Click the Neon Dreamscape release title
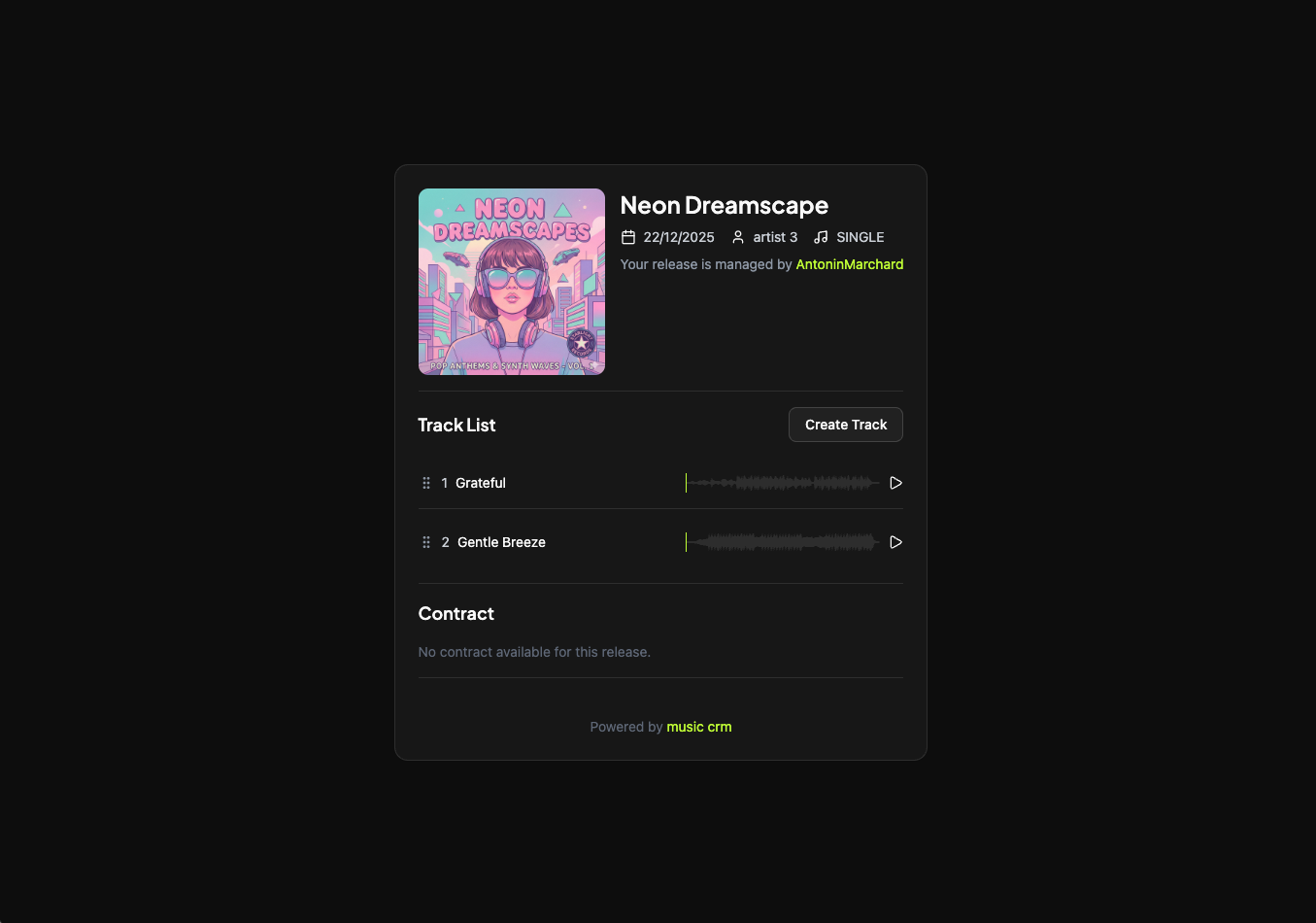1316x923 pixels. (x=724, y=205)
